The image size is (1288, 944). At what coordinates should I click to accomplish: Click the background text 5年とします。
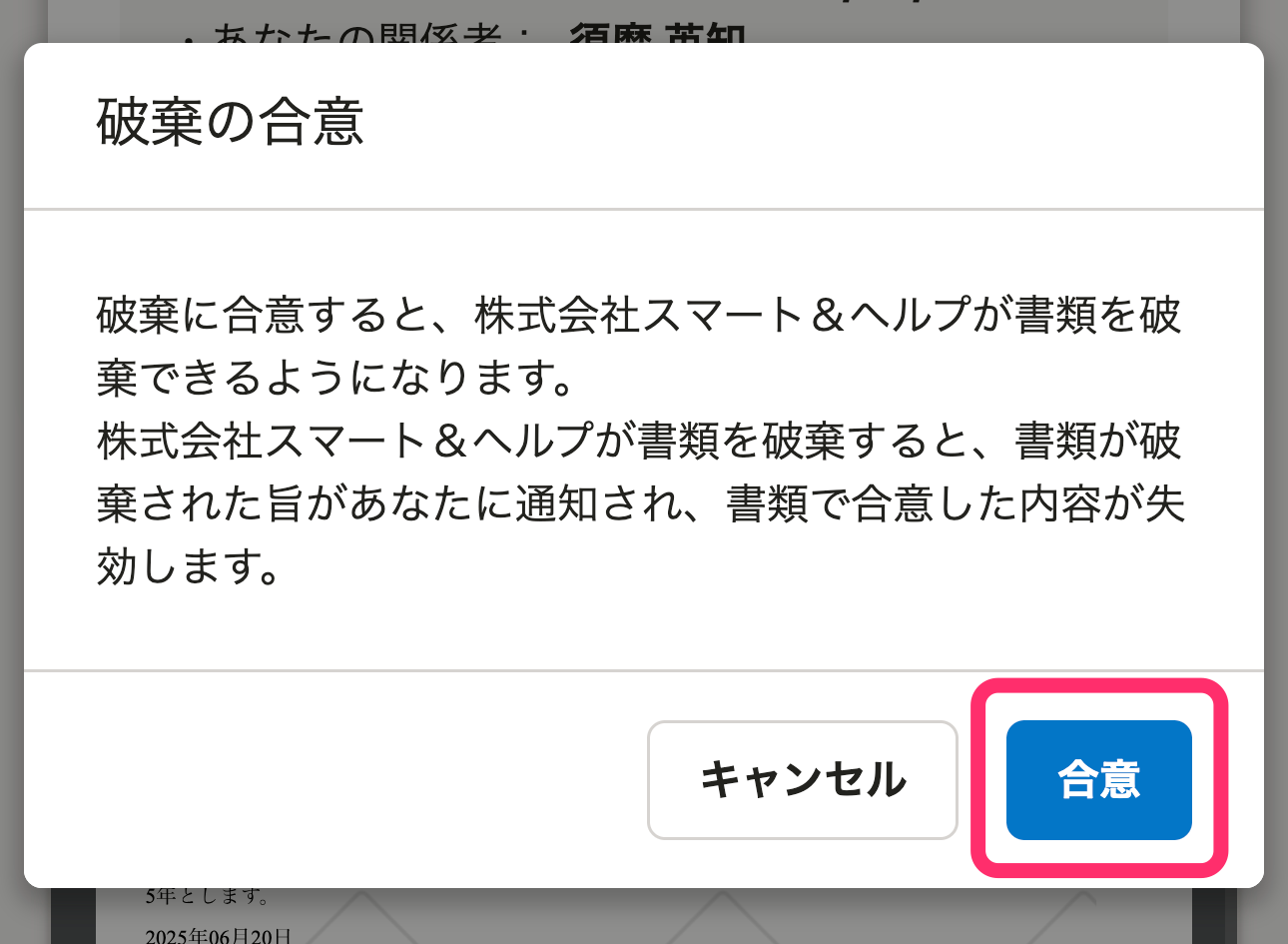208,896
